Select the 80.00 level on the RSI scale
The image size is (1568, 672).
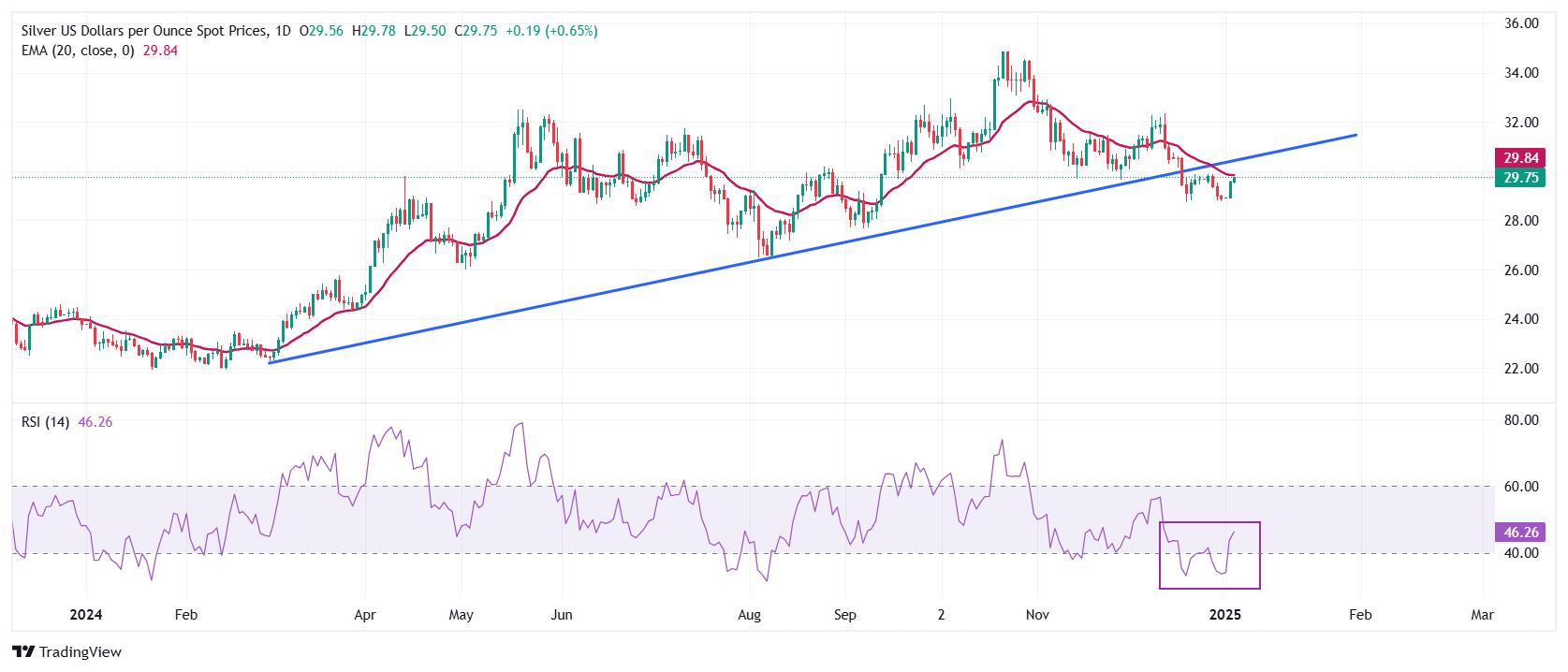point(1520,420)
